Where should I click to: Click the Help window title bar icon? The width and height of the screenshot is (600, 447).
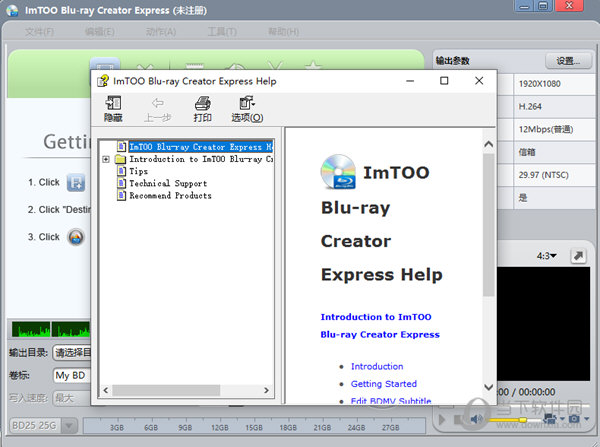click(103, 81)
